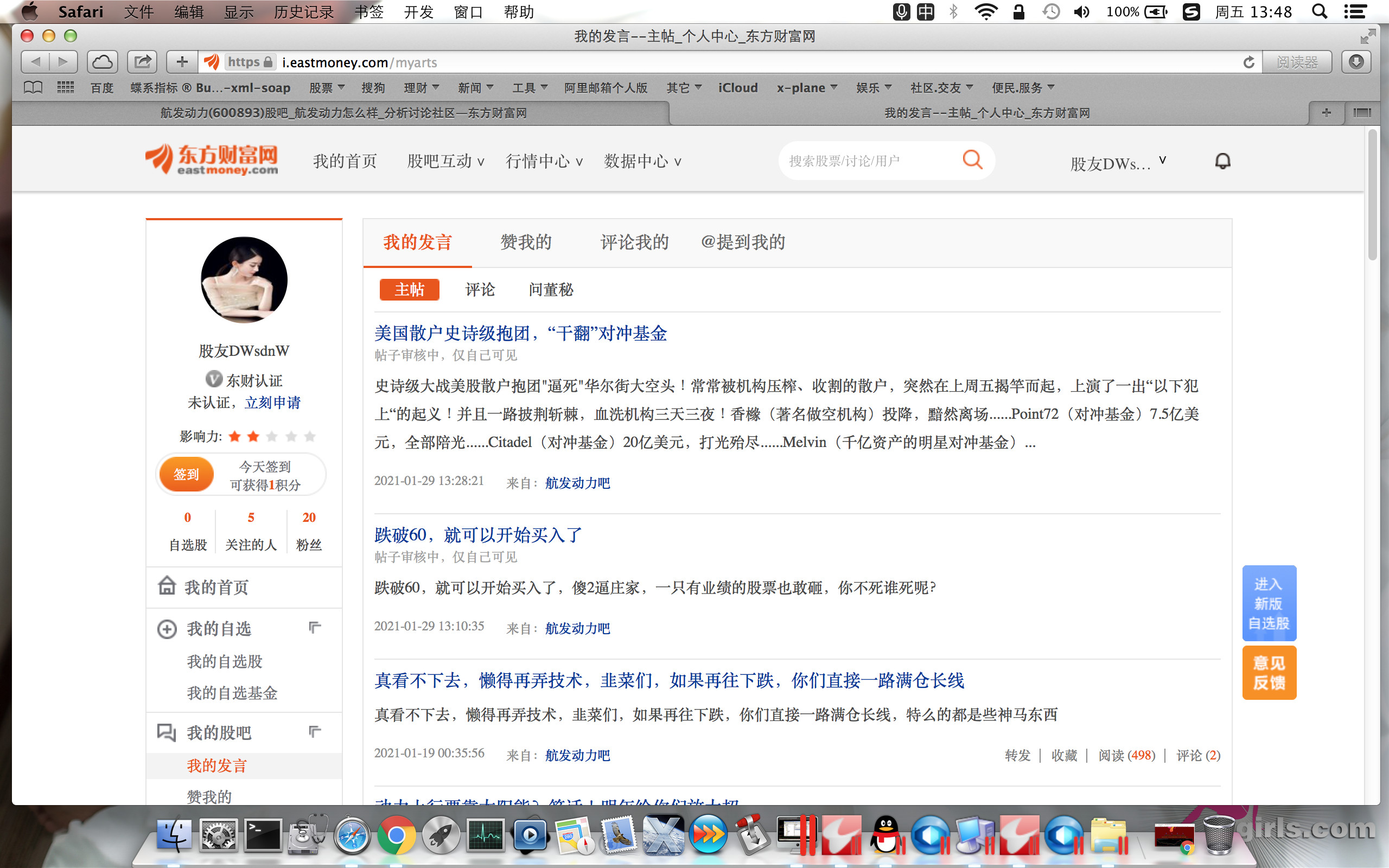Reload the page with refresh icon

click(x=1248, y=62)
